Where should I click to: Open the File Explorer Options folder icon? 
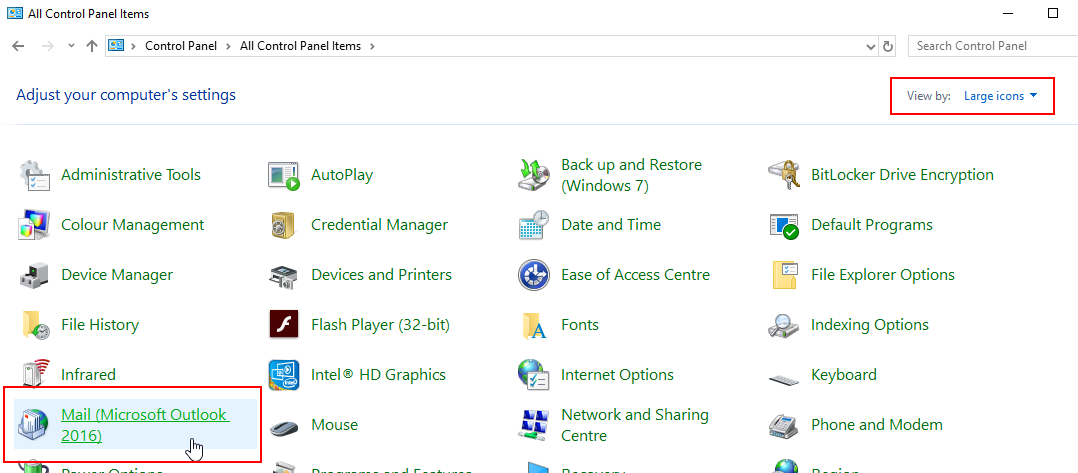click(x=784, y=275)
